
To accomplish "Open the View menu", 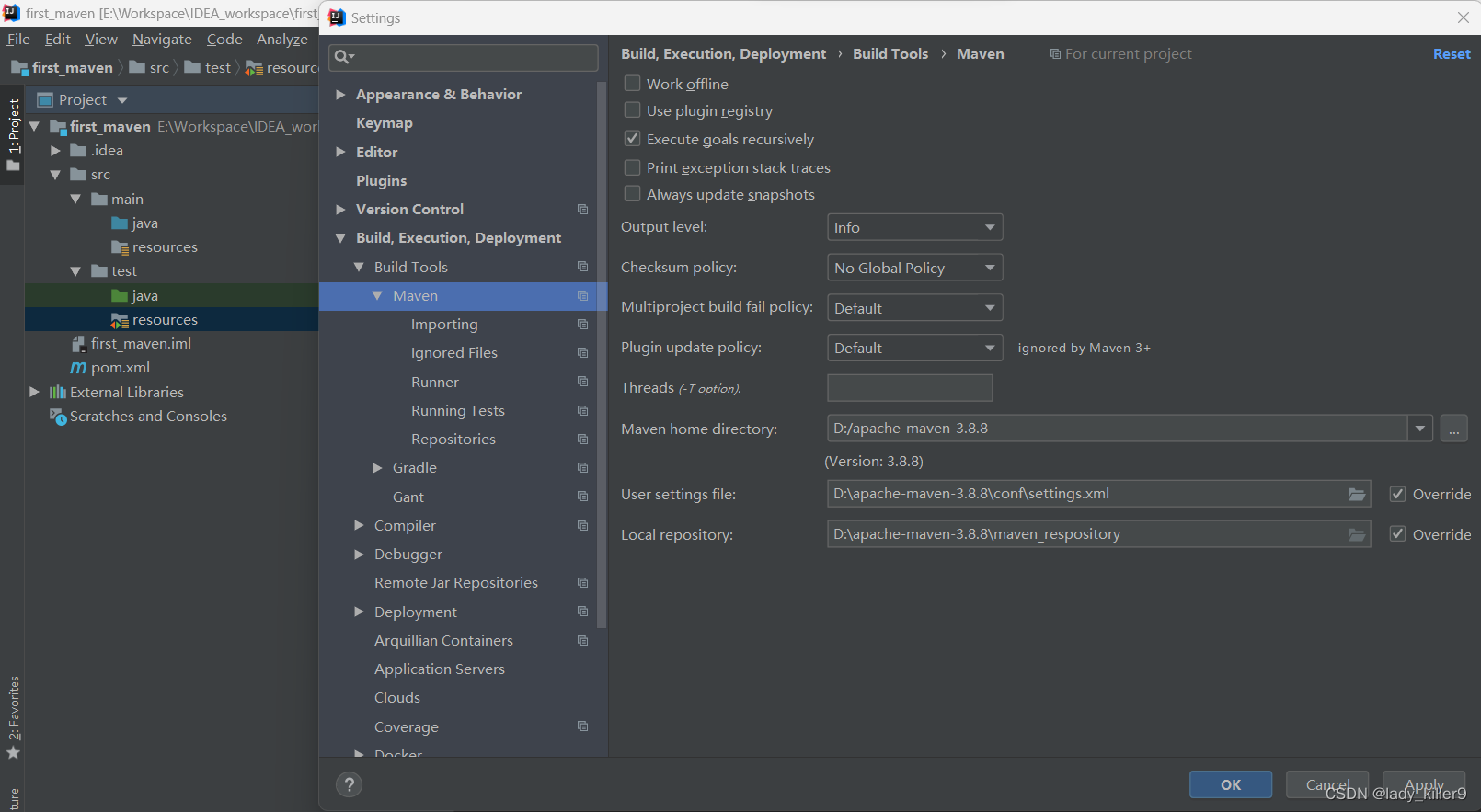I will [101, 39].
